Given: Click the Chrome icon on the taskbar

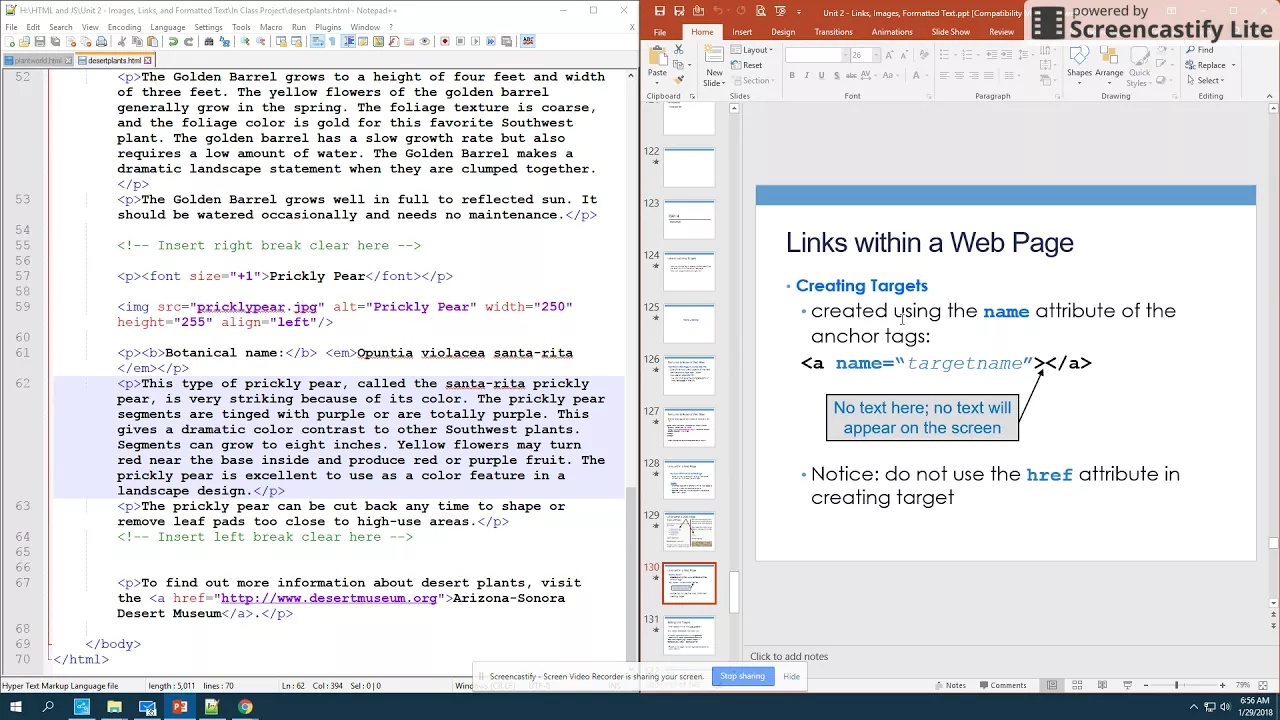Looking at the screenshot, I should click(245, 707).
